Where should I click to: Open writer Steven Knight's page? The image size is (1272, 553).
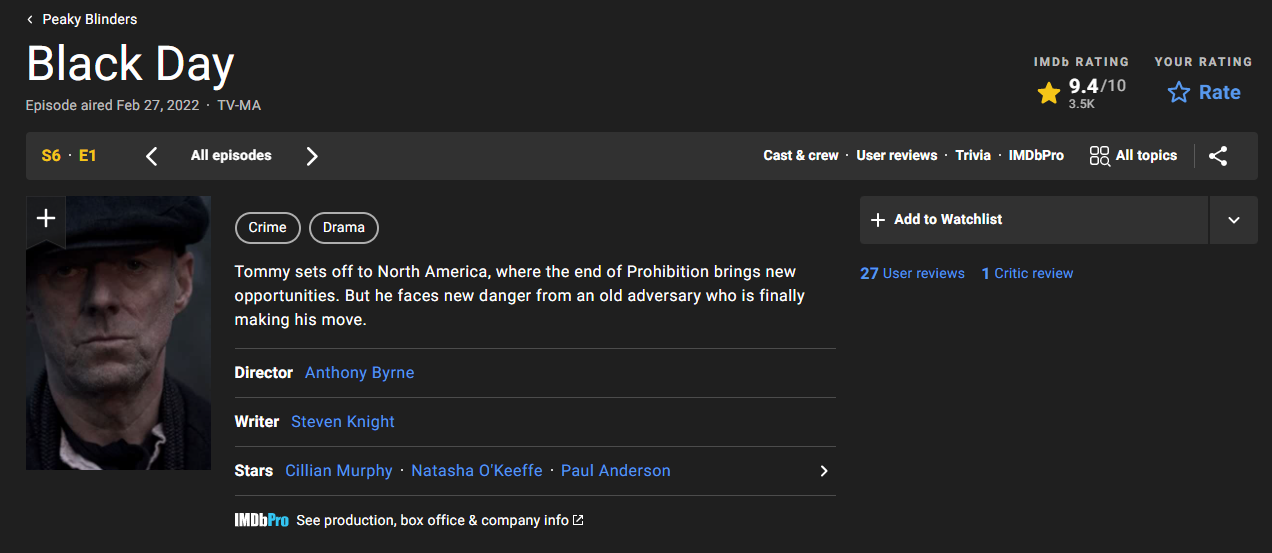[x=343, y=422]
